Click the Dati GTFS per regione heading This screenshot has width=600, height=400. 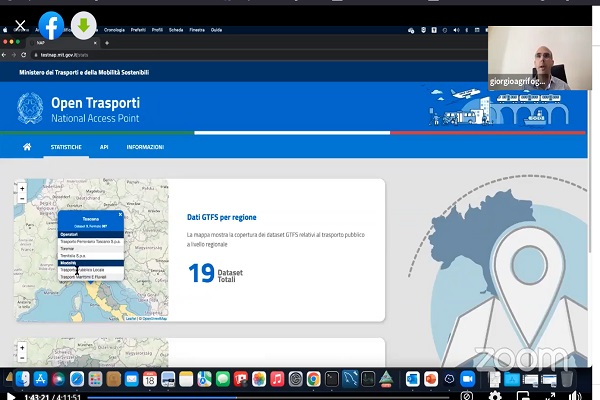(222, 217)
